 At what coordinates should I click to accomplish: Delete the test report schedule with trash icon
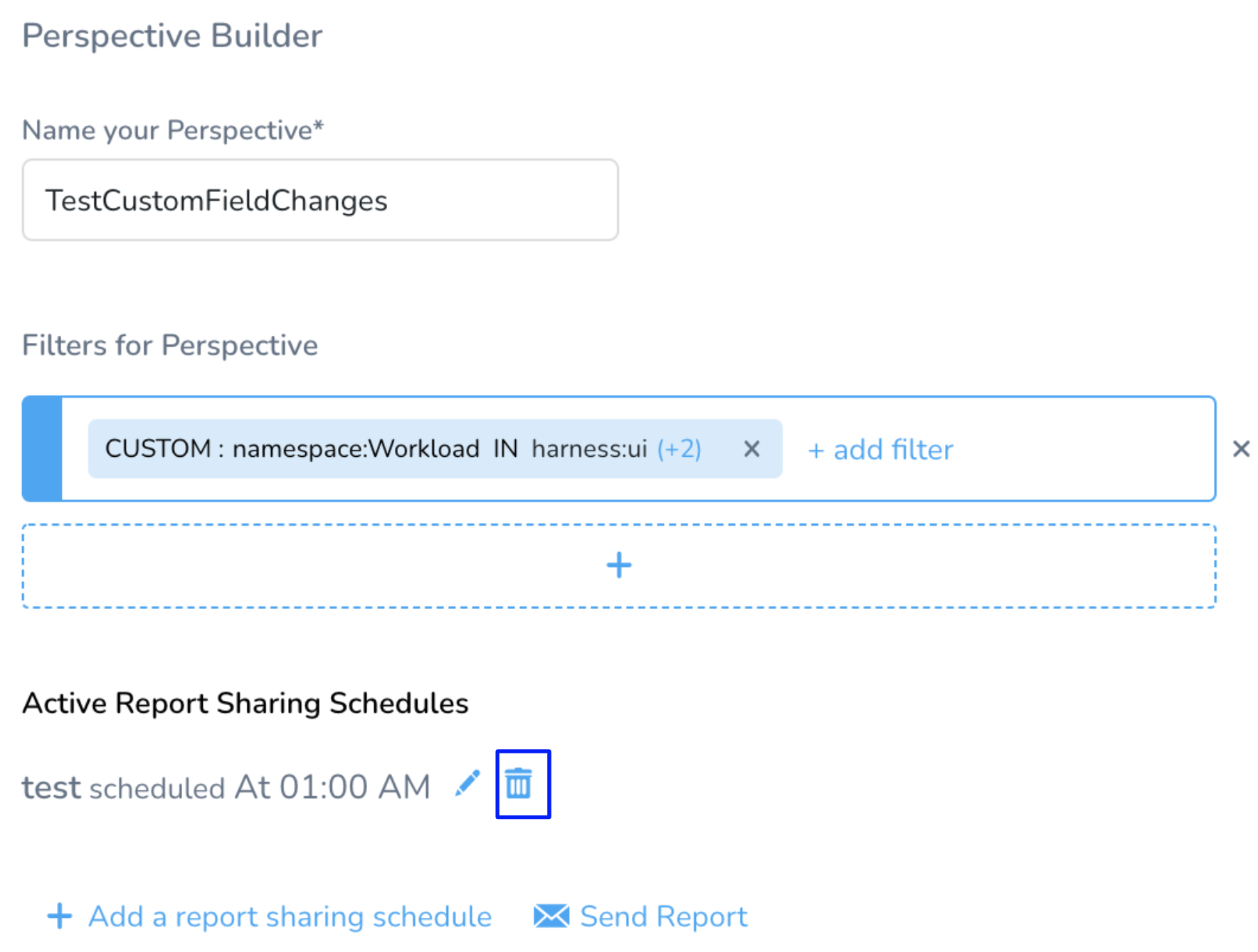(x=519, y=783)
